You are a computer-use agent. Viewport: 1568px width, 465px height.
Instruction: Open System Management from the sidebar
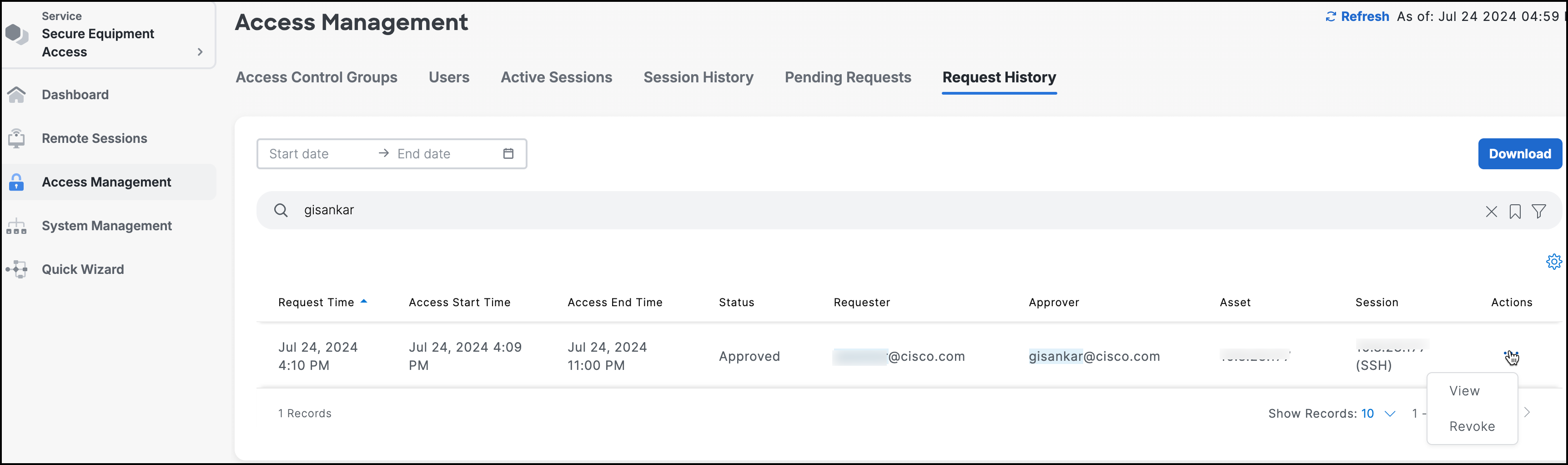pos(106,225)
